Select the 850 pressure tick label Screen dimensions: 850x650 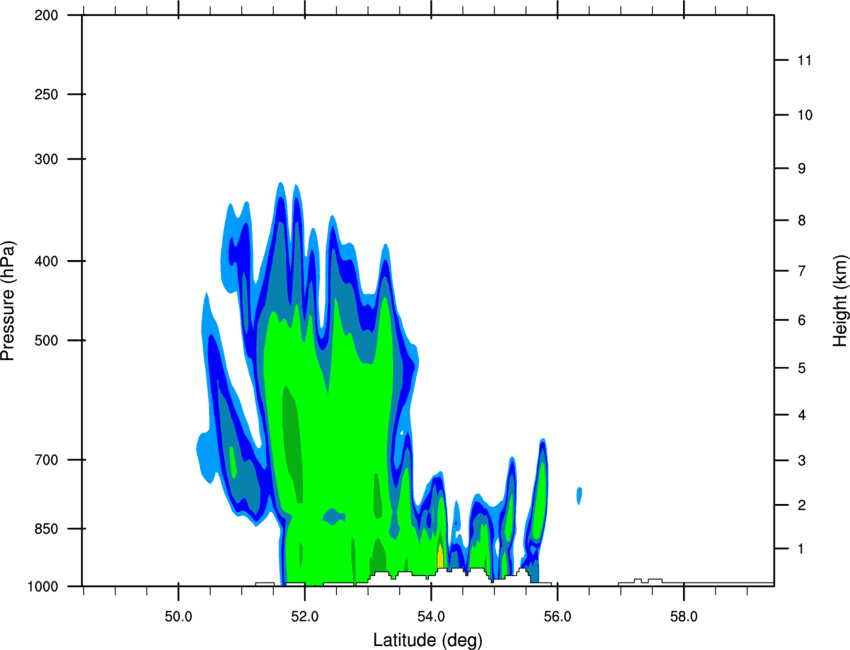click(46, 529)
